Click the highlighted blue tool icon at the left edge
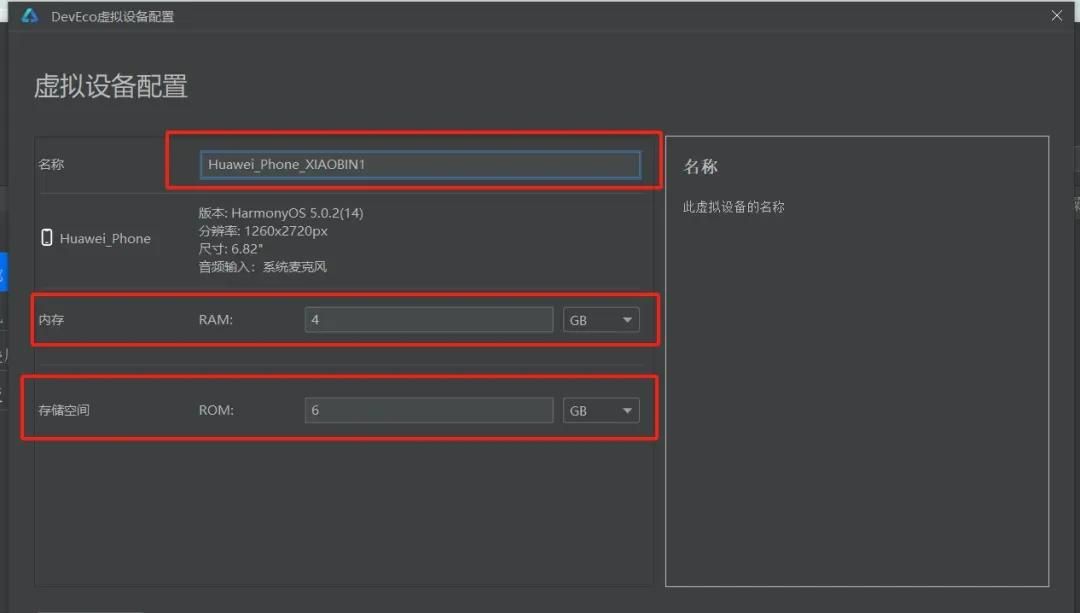Viewport: 1080px width, 613px height. (3, 272)
